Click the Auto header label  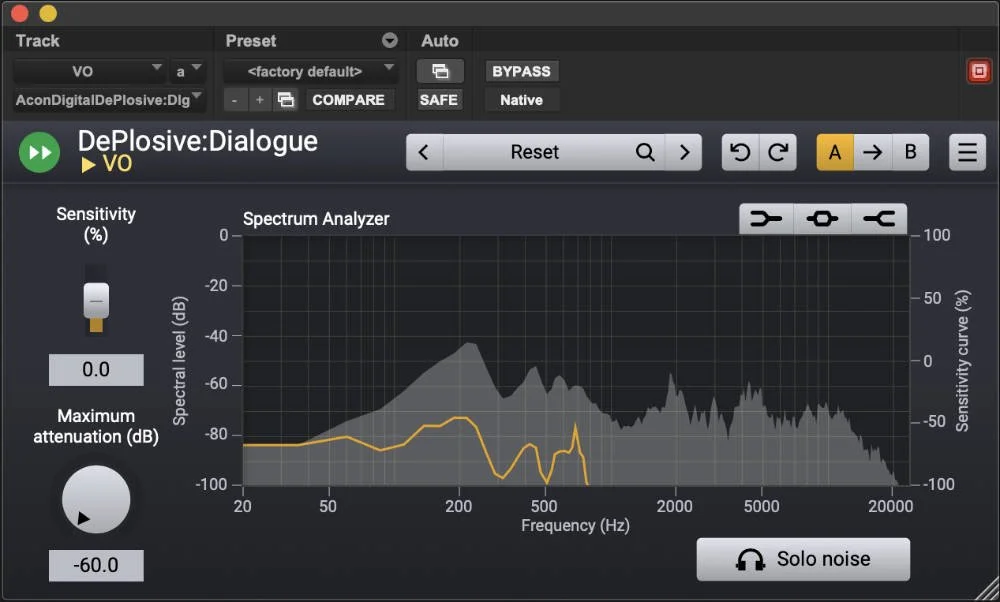pos(440,41)
